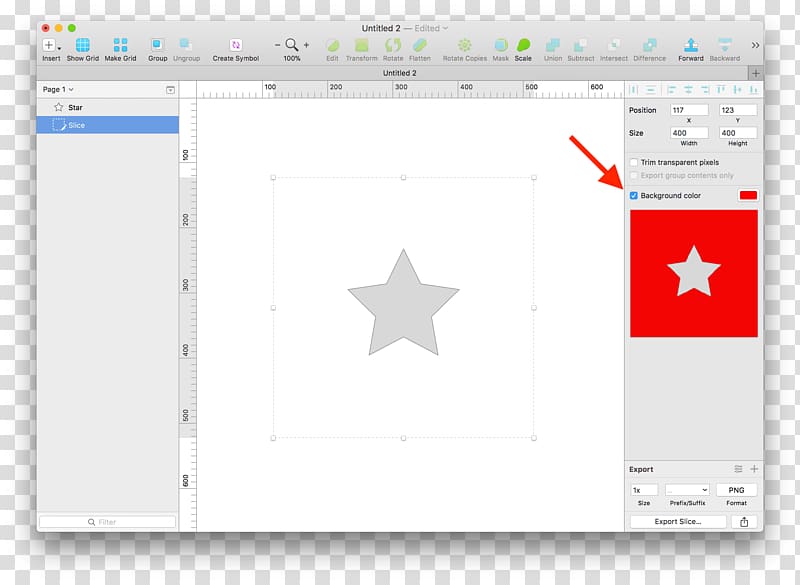800x585 pixels.
Task: Uncheck the Background color checkbox
Action: tap(634, 195)
